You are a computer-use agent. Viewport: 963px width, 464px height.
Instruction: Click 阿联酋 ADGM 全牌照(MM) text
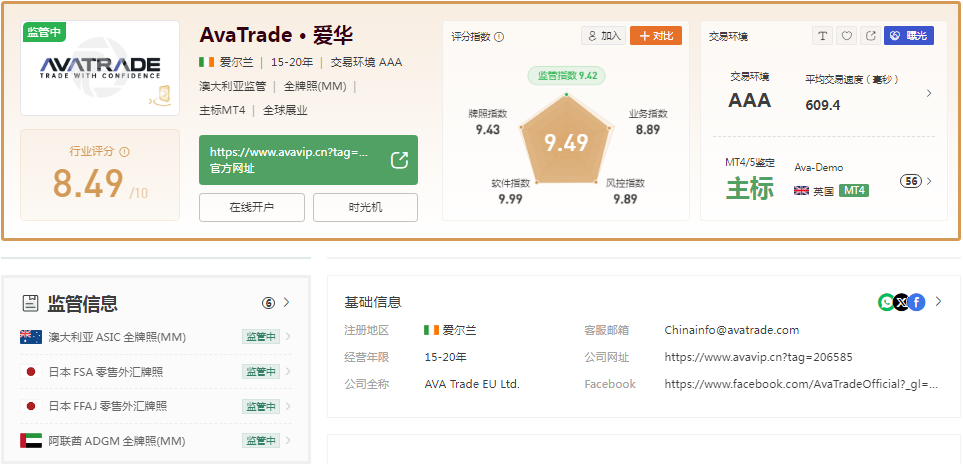coord(117,441)
